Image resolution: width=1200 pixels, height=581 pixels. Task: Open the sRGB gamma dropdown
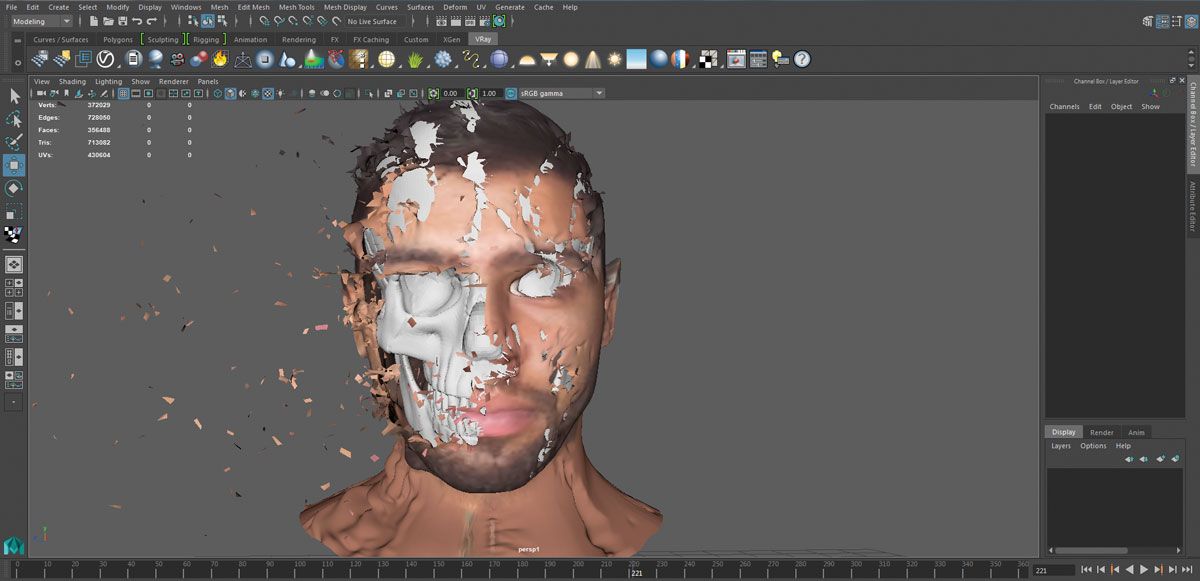[560, 92]
